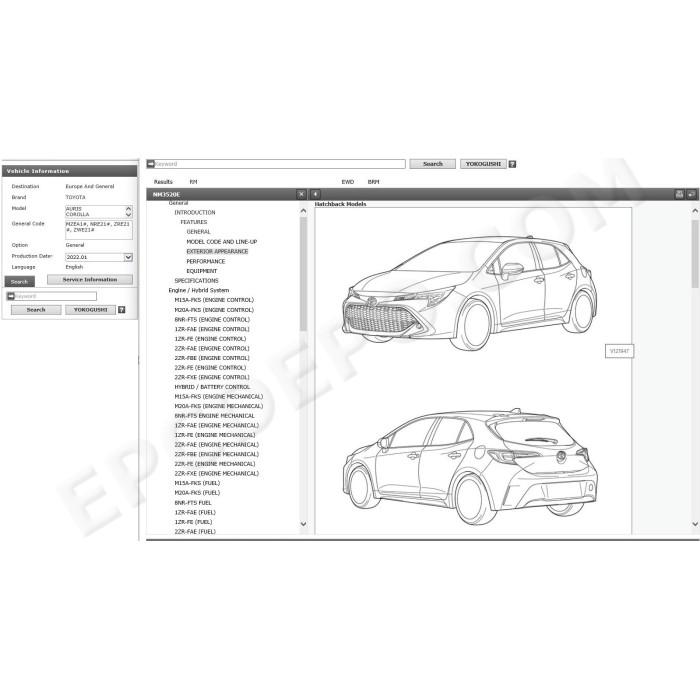The image size is (700, 700).
Task: Click the content pane scroll up arrow
Action: pos(695,211)
